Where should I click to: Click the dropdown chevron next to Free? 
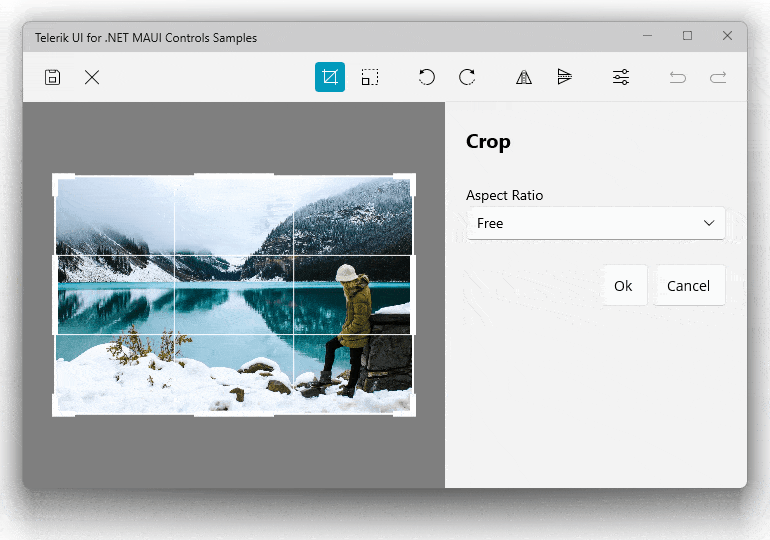[709, 223]
